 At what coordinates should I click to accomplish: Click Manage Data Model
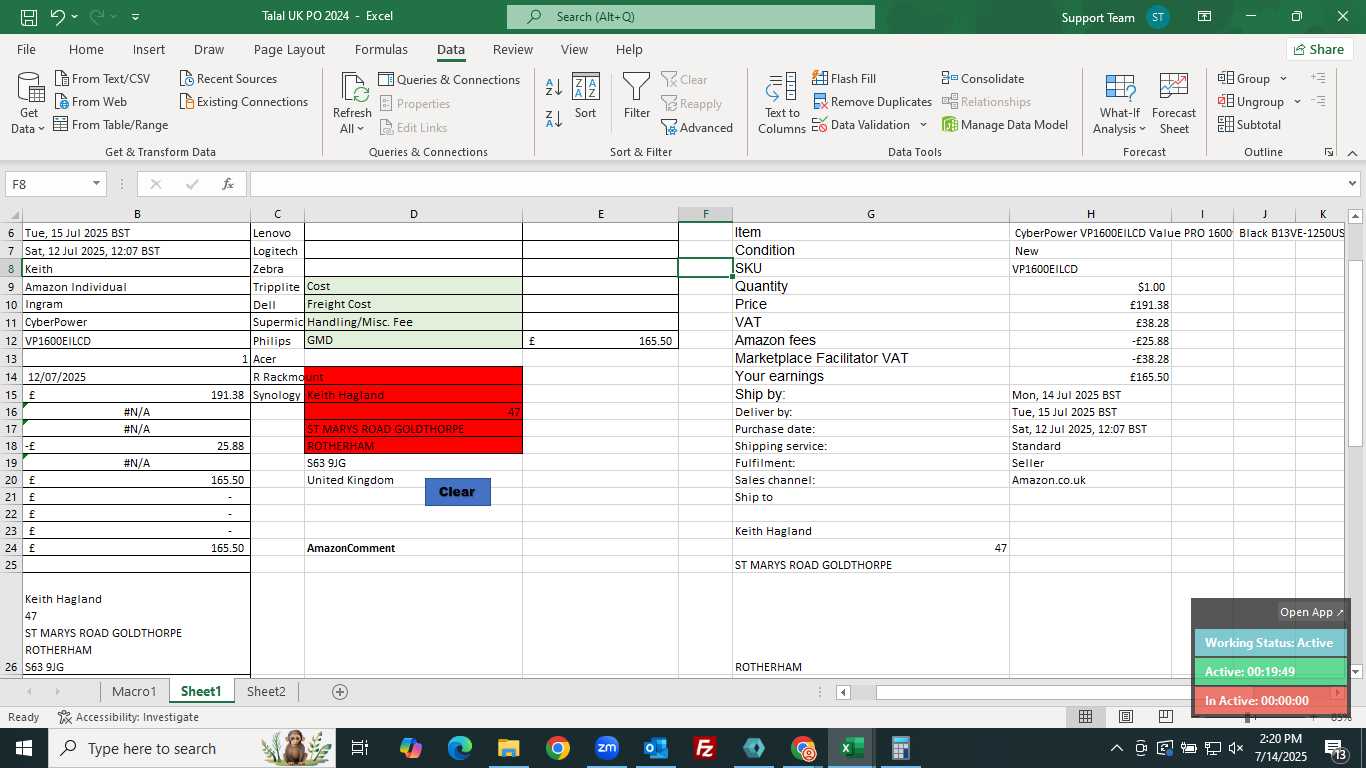click(1005, 124)
